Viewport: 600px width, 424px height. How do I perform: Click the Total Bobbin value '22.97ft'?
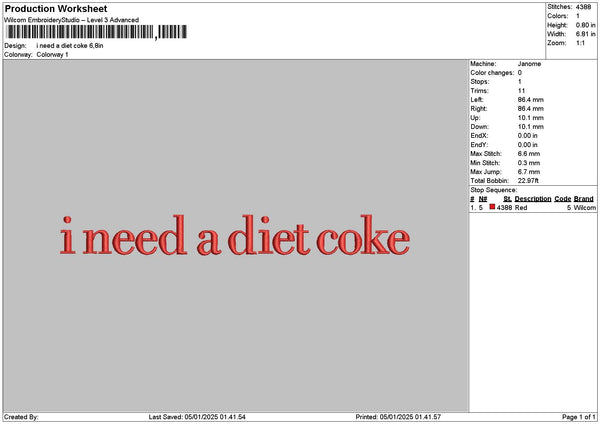click(528, 181)
